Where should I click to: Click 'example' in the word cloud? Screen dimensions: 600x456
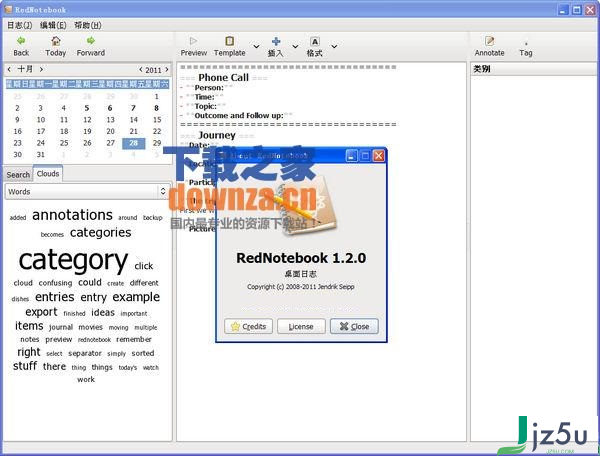click(x=136, y=297)
